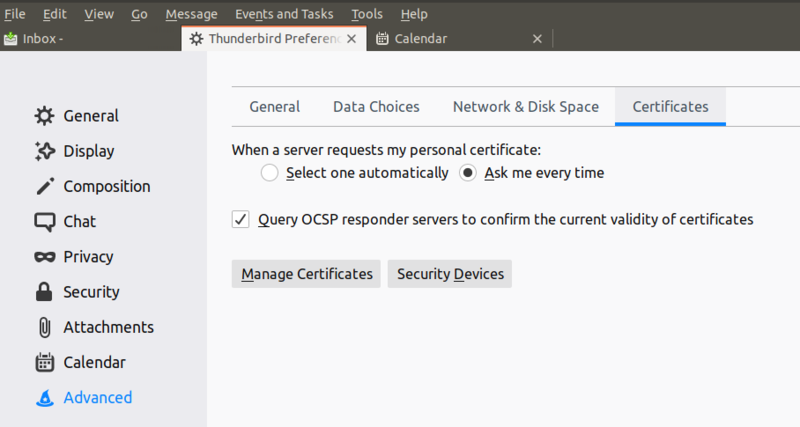This screenshot has height=427, width=800.
Task: Open the Privacy mask icon
Action: pyautogui.click(x=44, y=257)
